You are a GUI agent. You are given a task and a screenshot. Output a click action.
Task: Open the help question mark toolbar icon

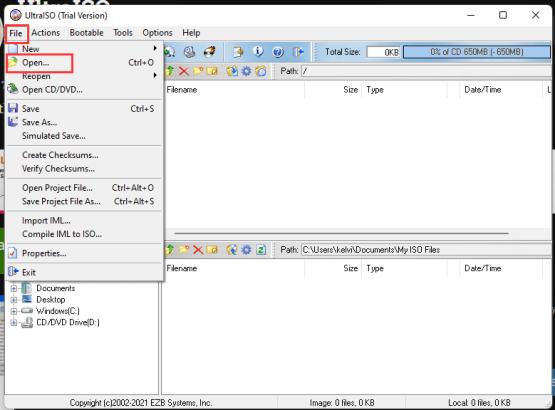click(x=278, y=52)
